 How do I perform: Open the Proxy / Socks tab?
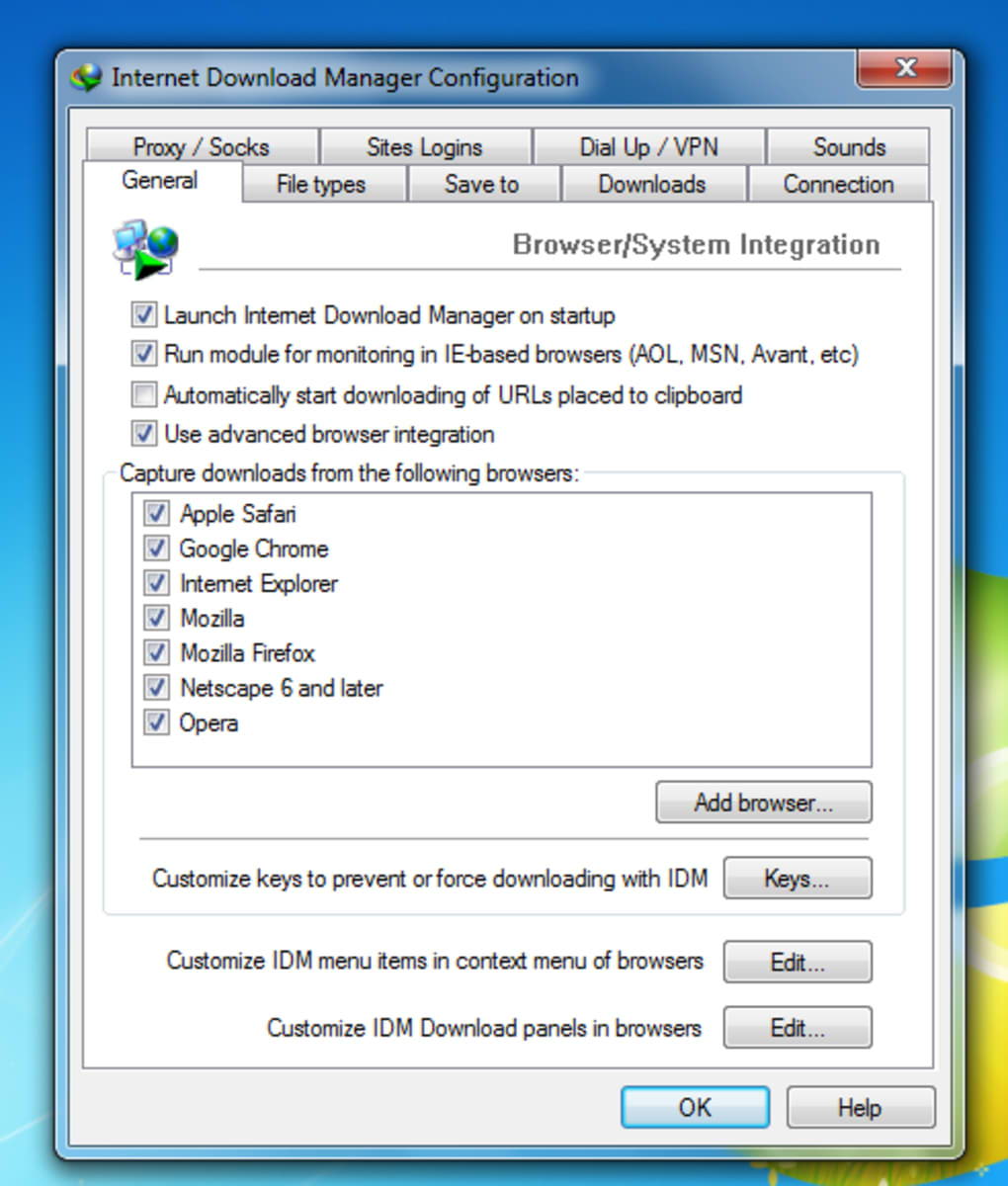[202, 147]
